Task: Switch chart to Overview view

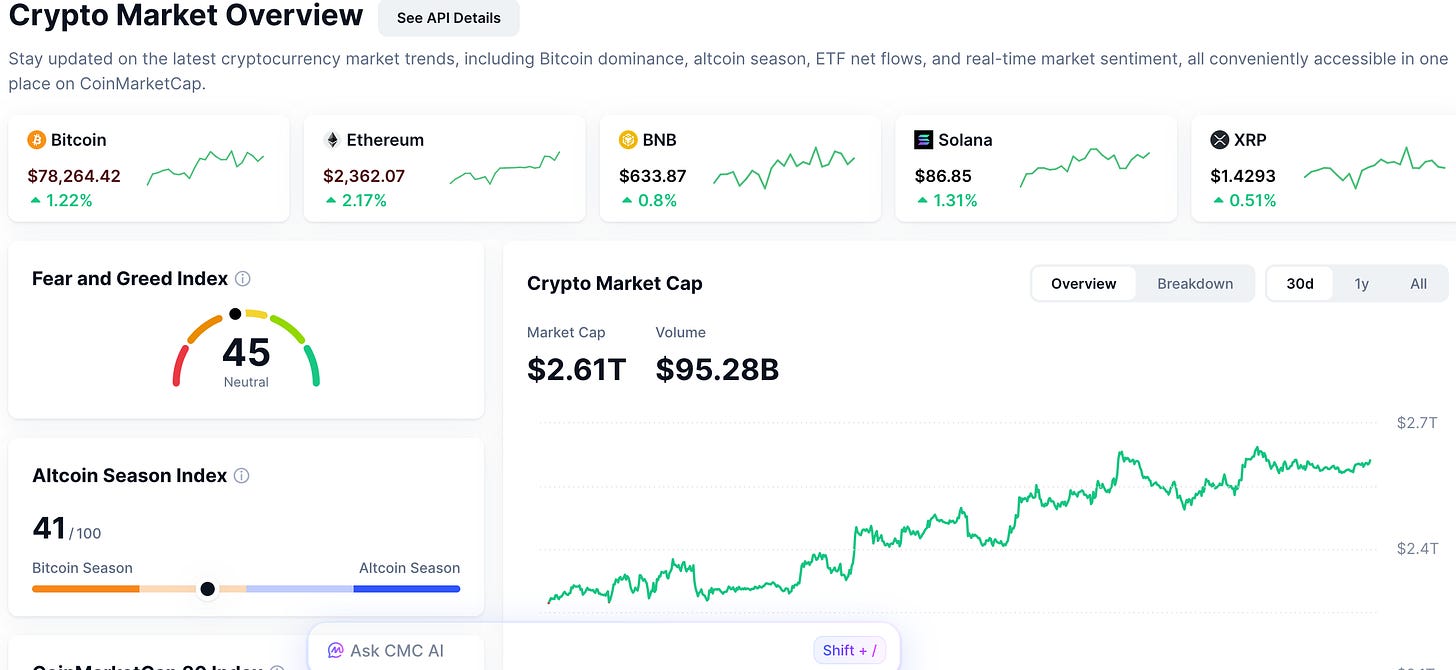Action: 1083,283
